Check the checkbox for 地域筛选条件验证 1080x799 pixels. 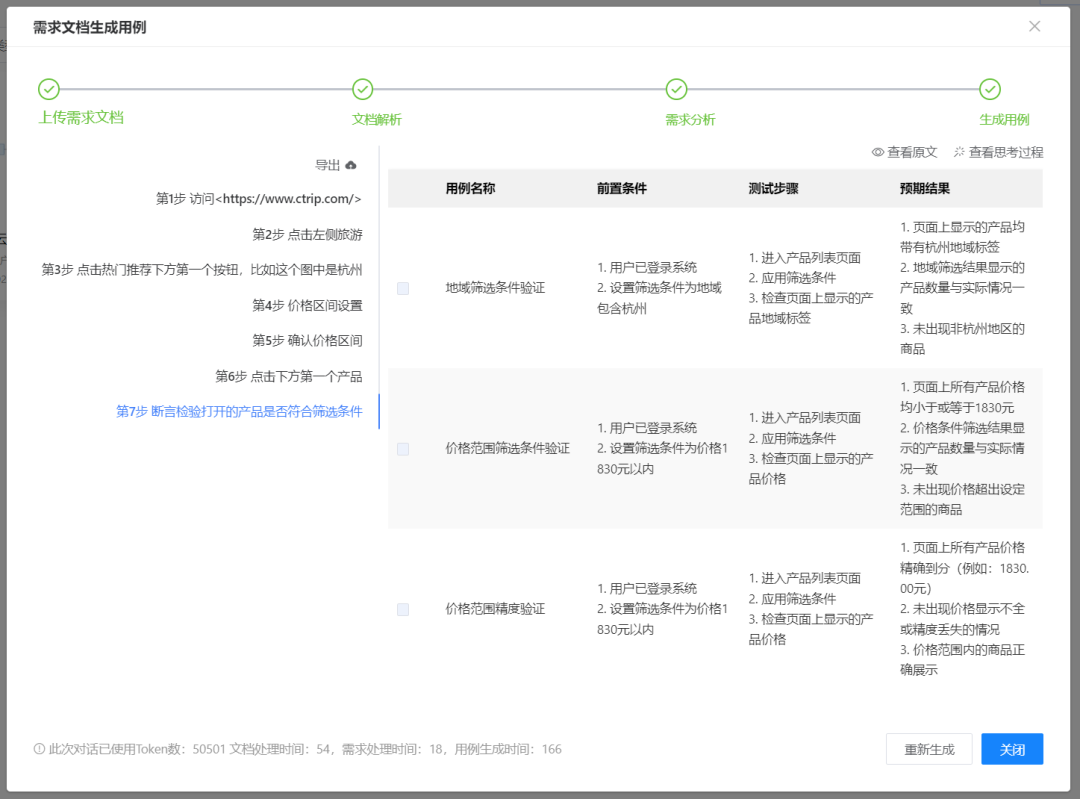[x=403, y=288]
